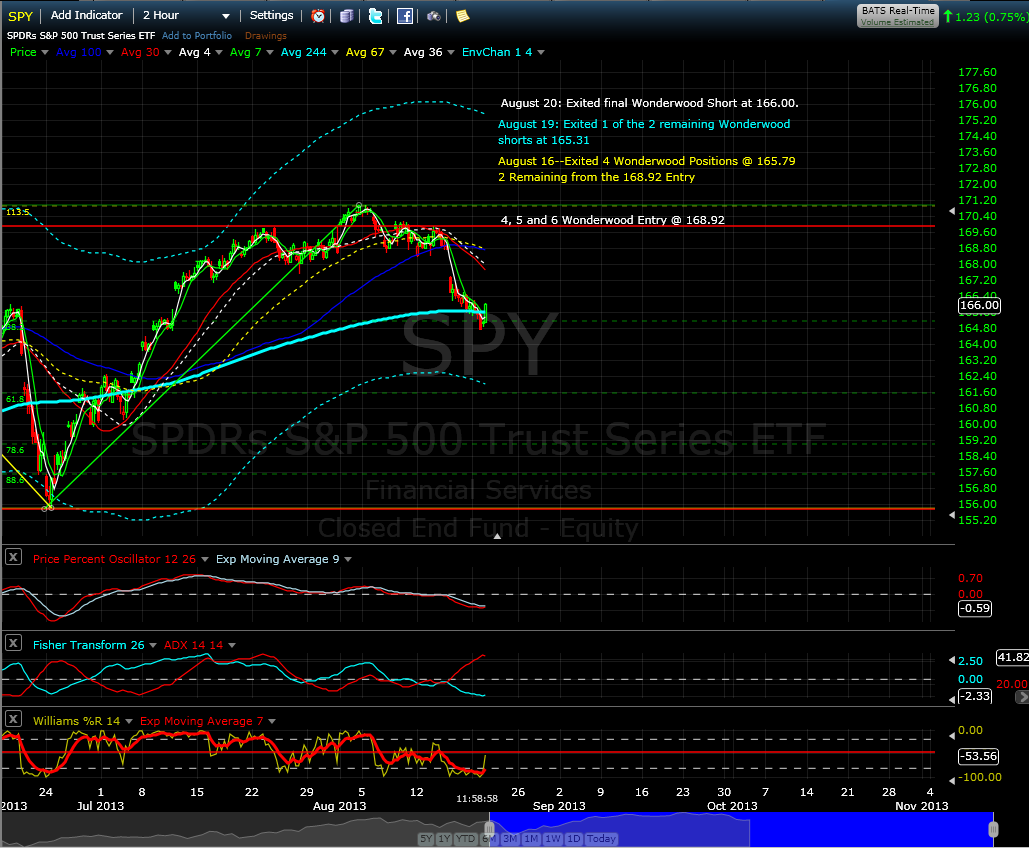This screenshot has height=848, width=1029.
Task: Select the Today range button
Action: (x=601, y=838)
